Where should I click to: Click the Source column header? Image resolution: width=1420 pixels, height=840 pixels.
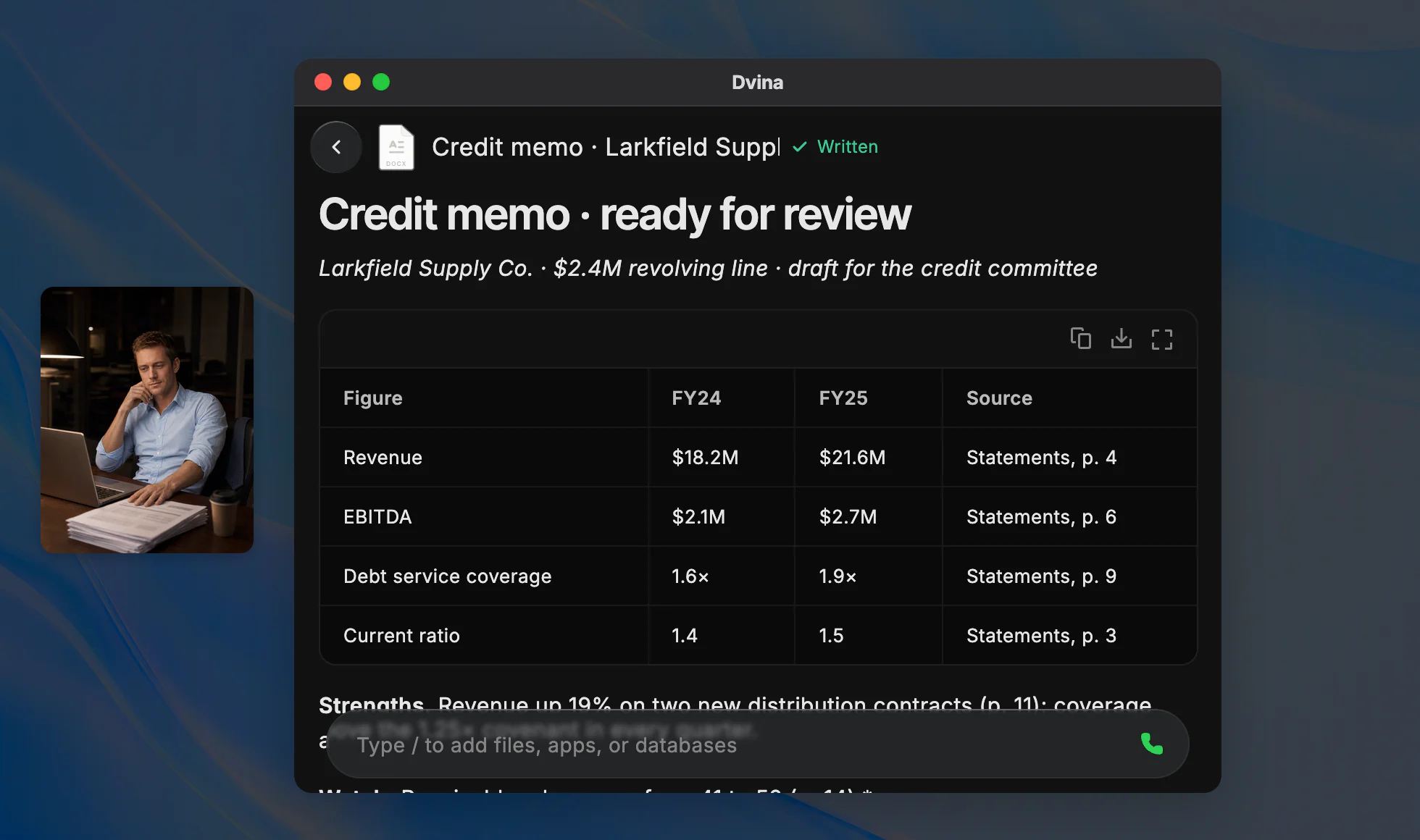coord(999,398)
